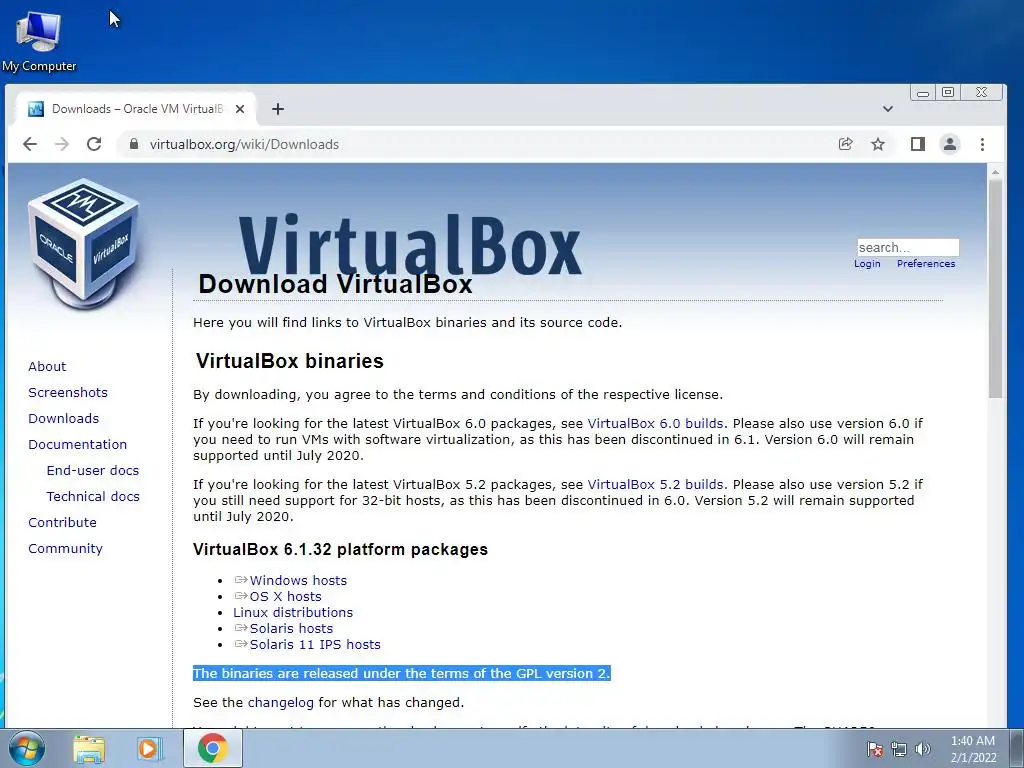The height and width of the screenshot is (768, 1024).
Task: Focus the site search box
Action: (908, 248)
